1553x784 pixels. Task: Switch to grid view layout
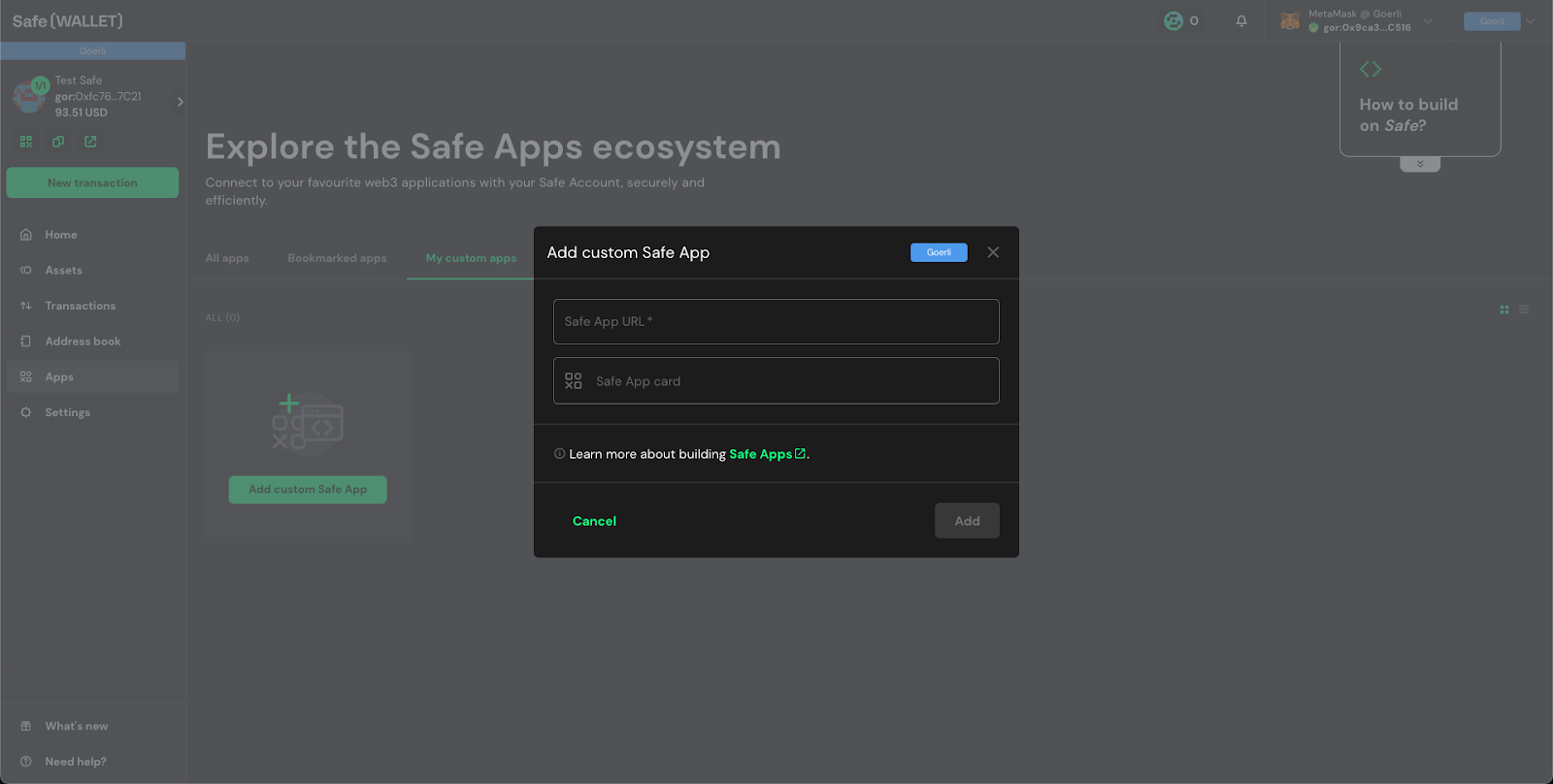pyautogui.click(x=1504, y=310)
